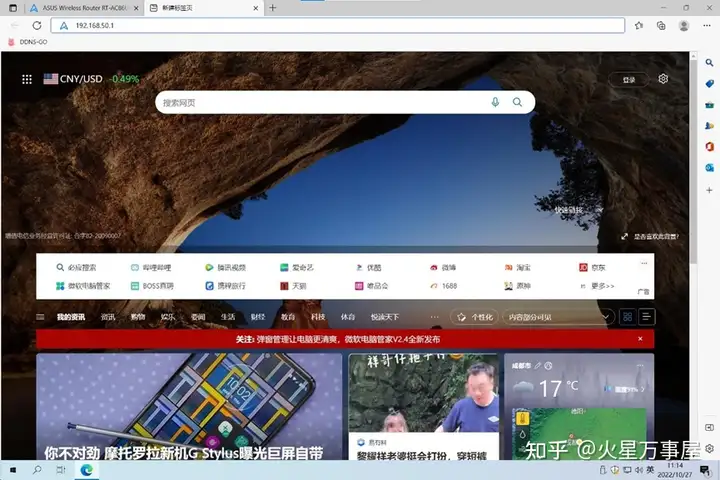
Task: Open Edge Settings and more menu
Action: tap(707, 26)
